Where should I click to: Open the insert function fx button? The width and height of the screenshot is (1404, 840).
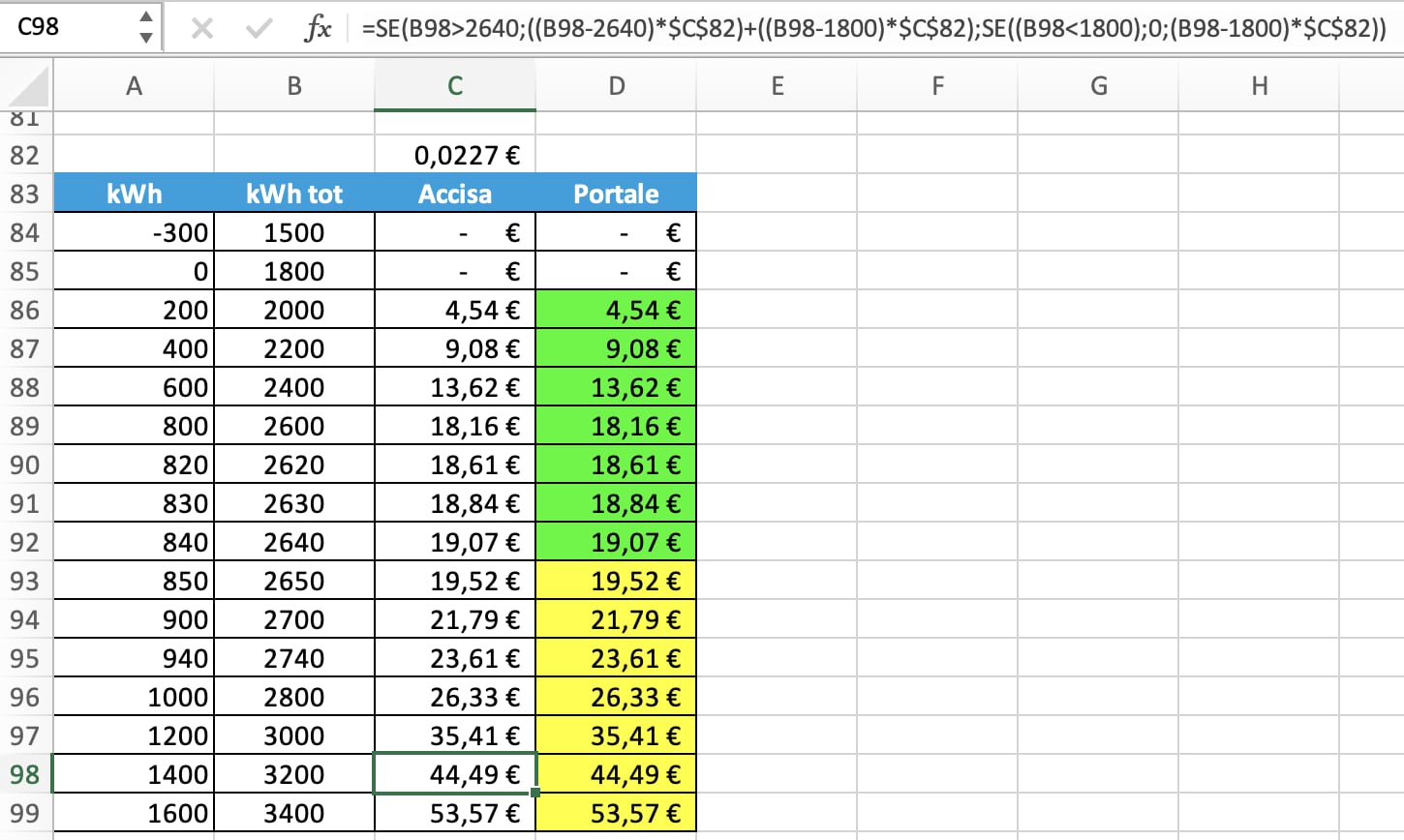pyautogui.click(x=317, y=29)
